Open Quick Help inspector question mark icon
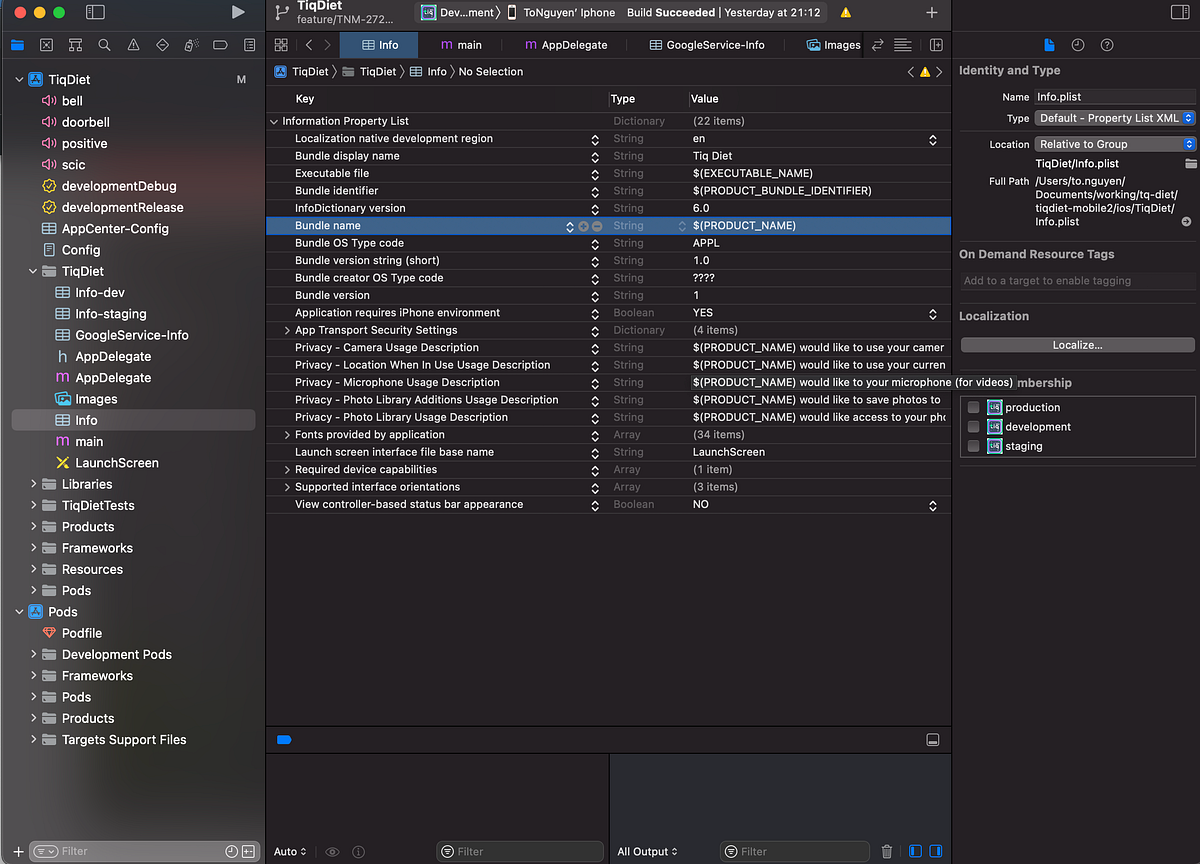1200x864 pixels. [1106, 45]
